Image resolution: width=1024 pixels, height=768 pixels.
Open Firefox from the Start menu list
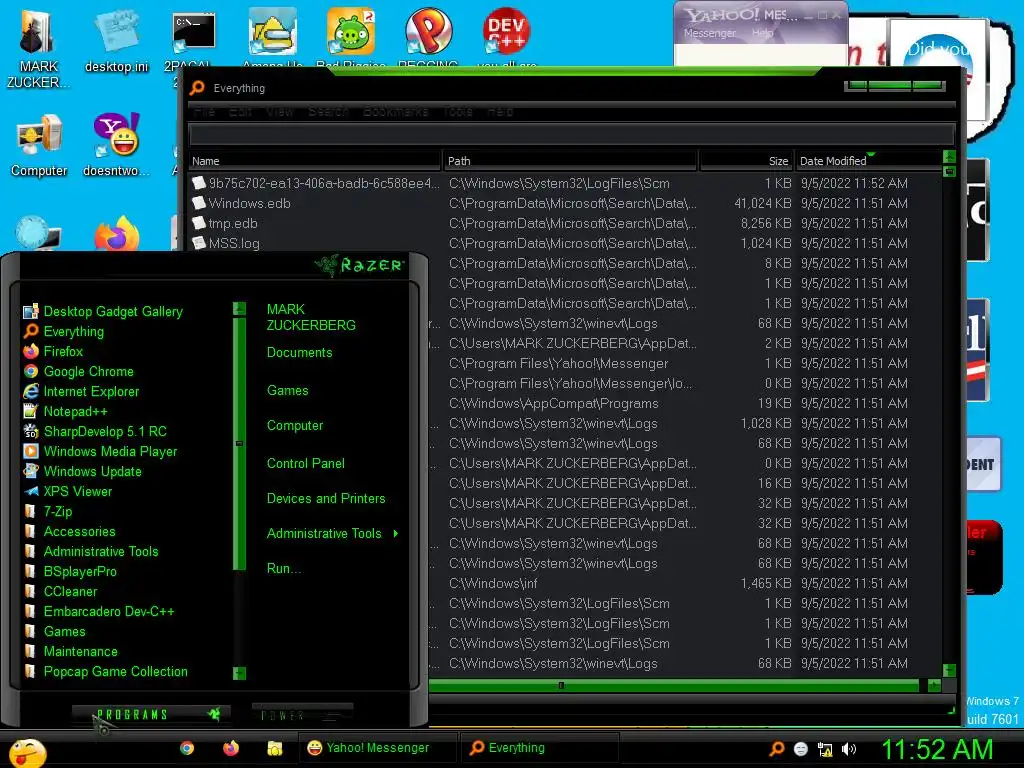coord(53,351)
